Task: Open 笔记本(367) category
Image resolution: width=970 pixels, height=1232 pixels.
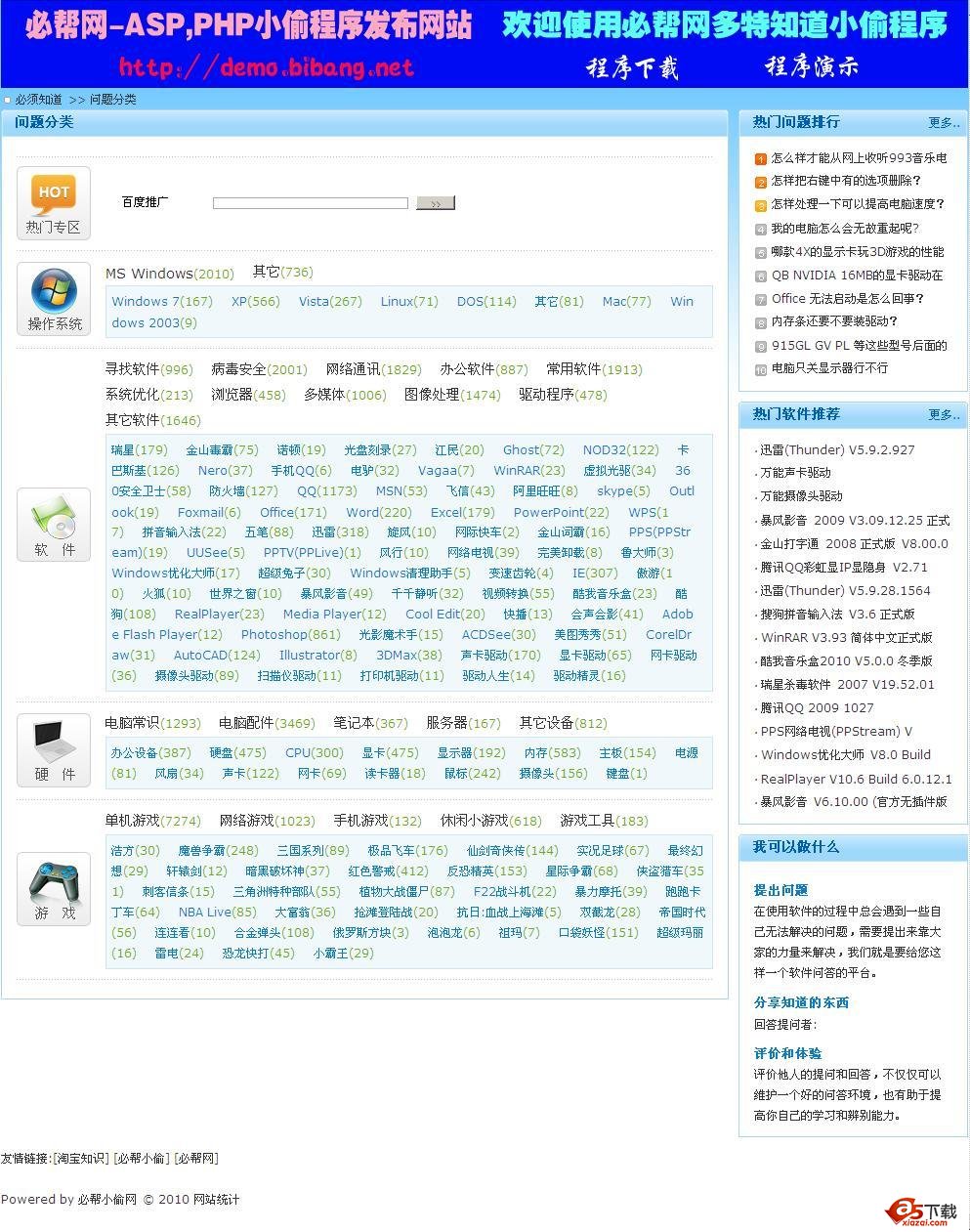Action: pyautogui.click(x=371, y=723)
